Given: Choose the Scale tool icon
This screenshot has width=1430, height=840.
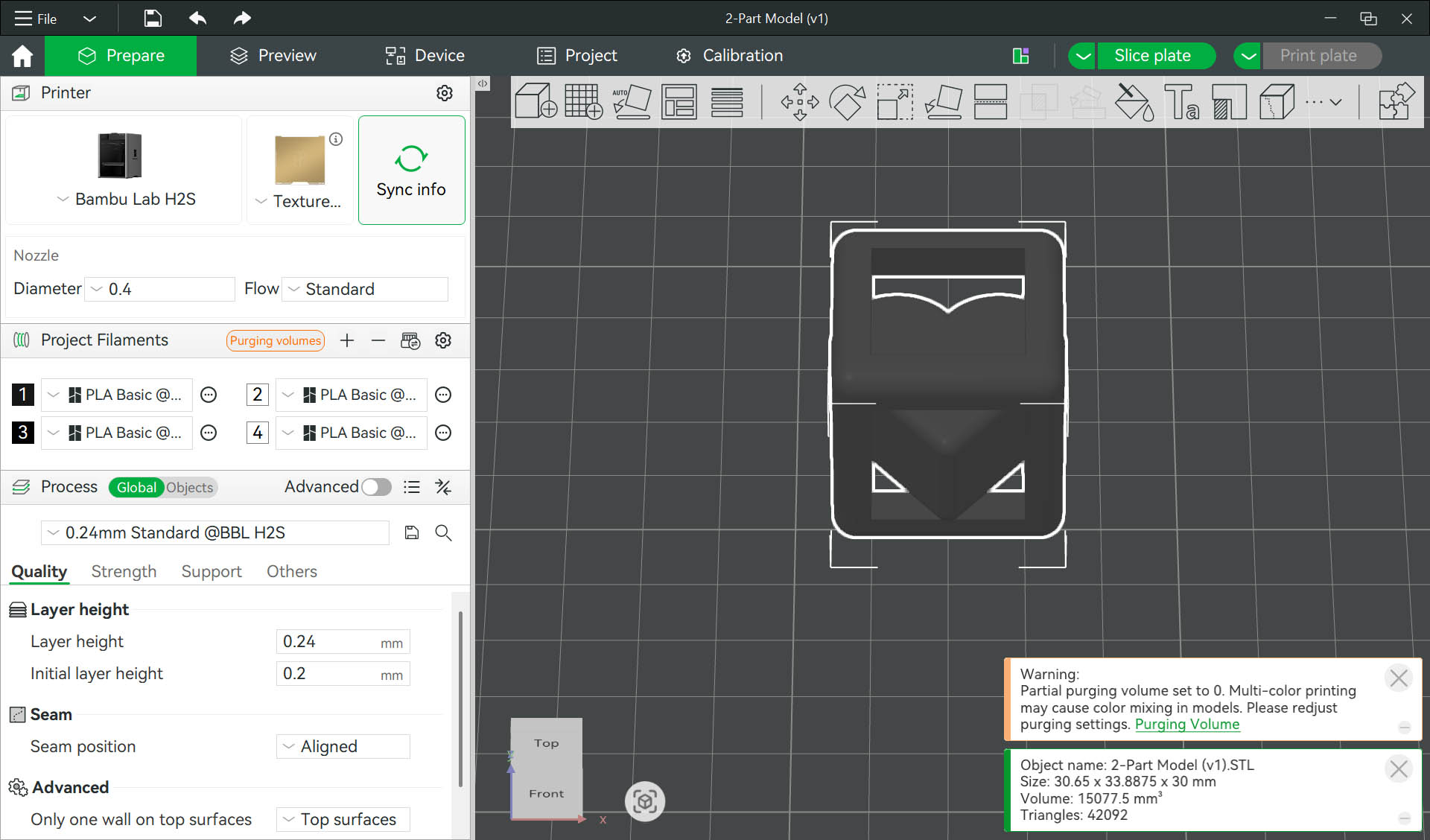Looking at the screenshot, I should pyautogui.click(x=894, y=101).
